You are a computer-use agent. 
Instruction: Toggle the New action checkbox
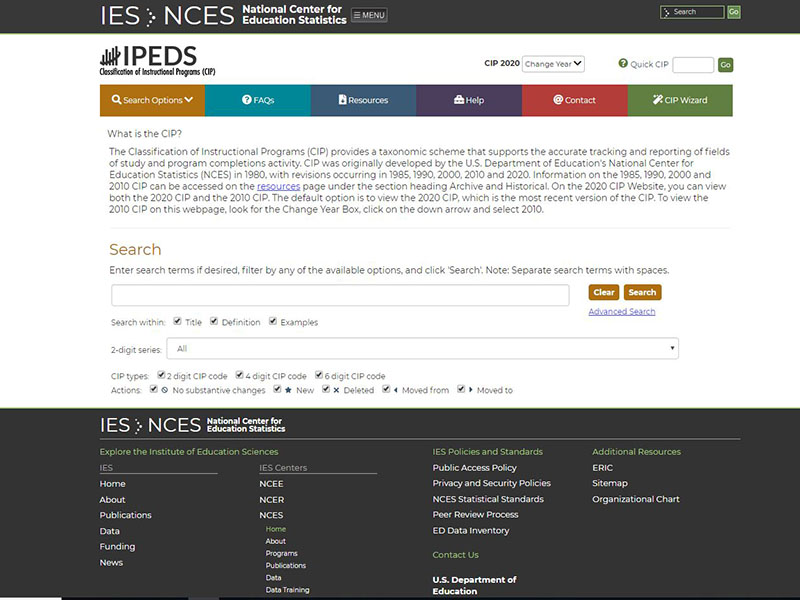tap(277, 389)
